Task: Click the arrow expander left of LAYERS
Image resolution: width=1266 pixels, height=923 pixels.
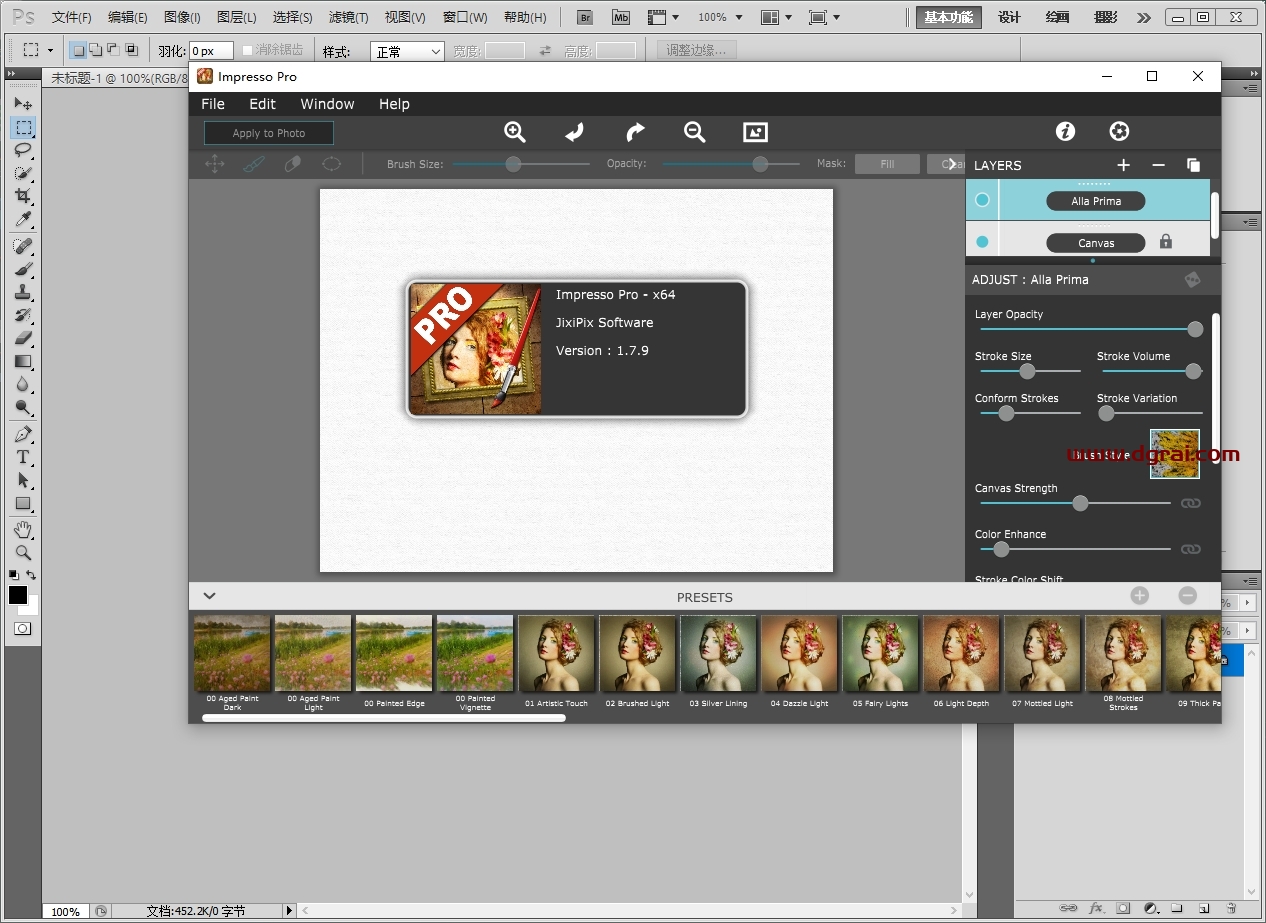Action: pos(951,165)
